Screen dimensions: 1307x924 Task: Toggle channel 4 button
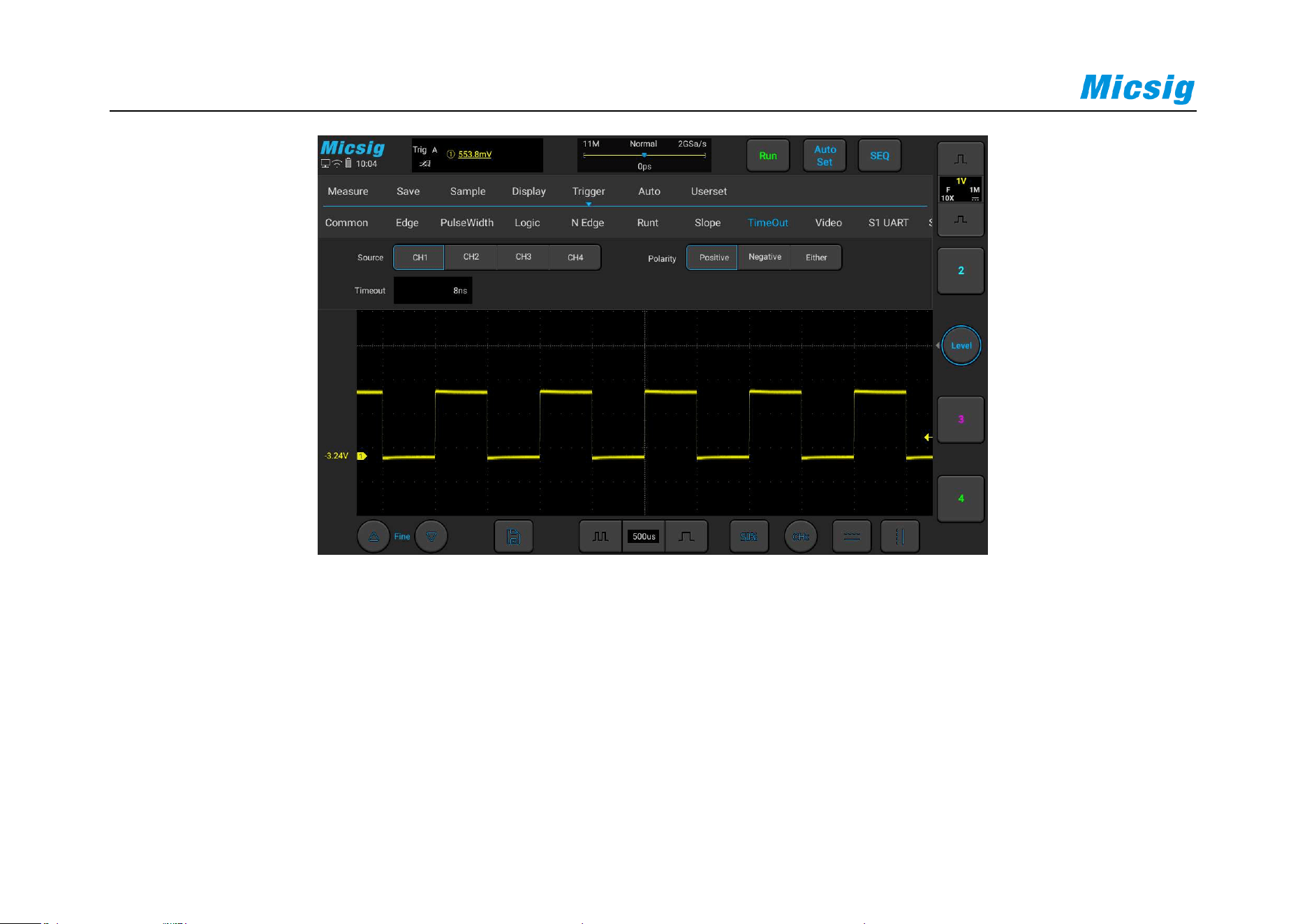[x=961, y=498]
